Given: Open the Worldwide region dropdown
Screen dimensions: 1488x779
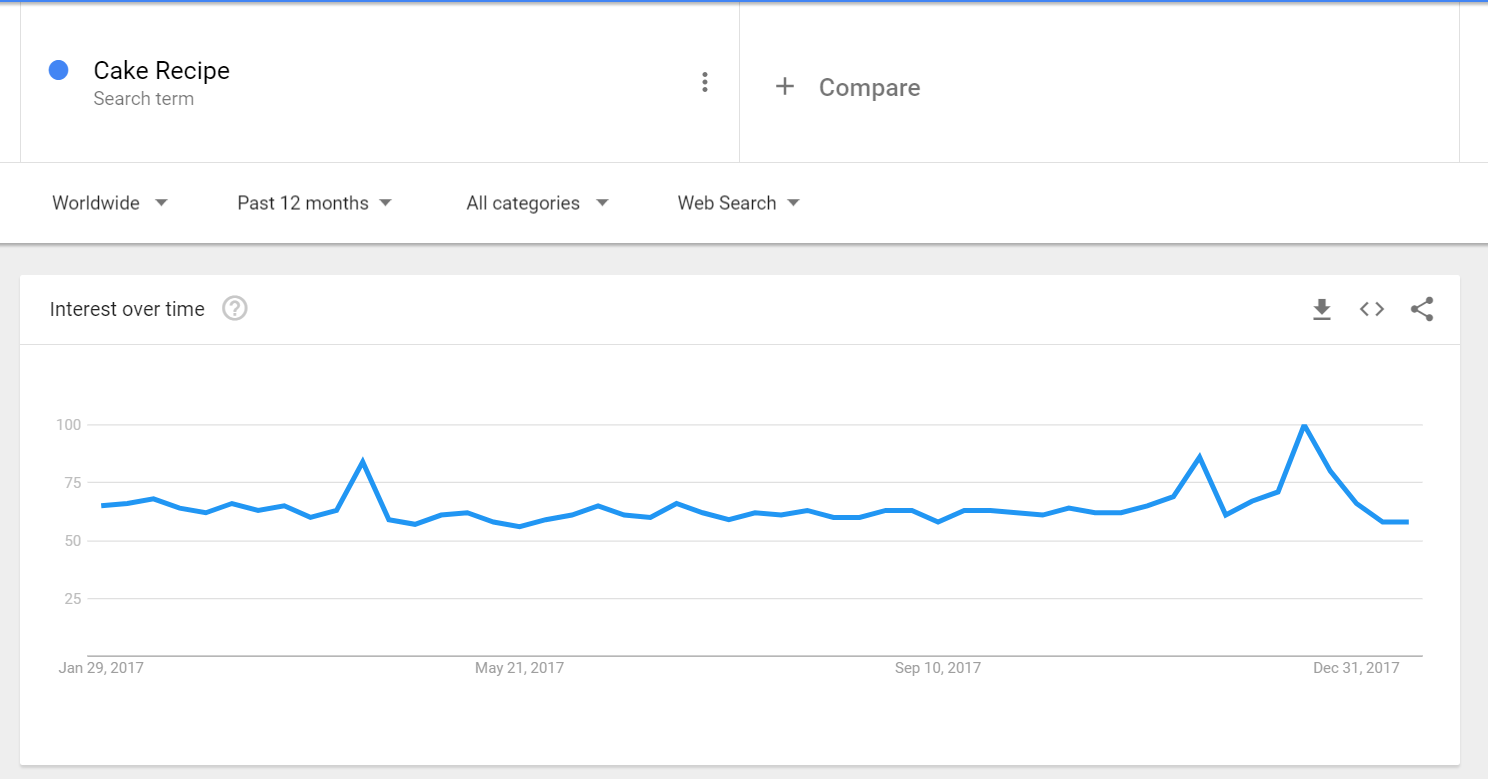Looking at the screenshot, I should [x=109, y=203].
